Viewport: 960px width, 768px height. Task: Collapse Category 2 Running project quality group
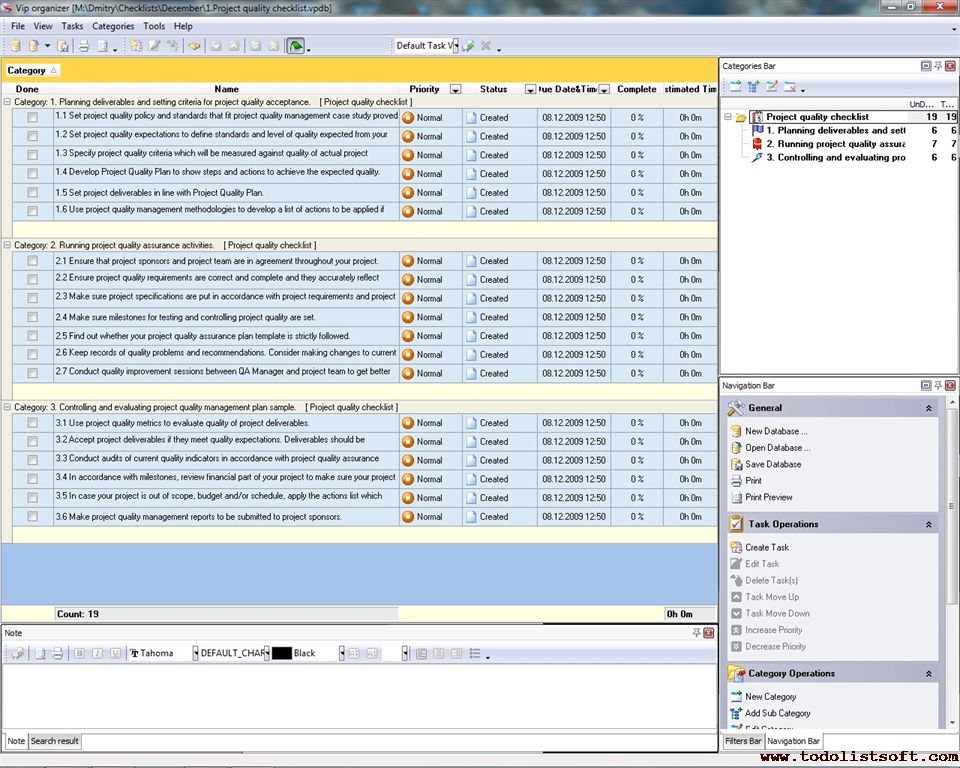pos(7,245)
